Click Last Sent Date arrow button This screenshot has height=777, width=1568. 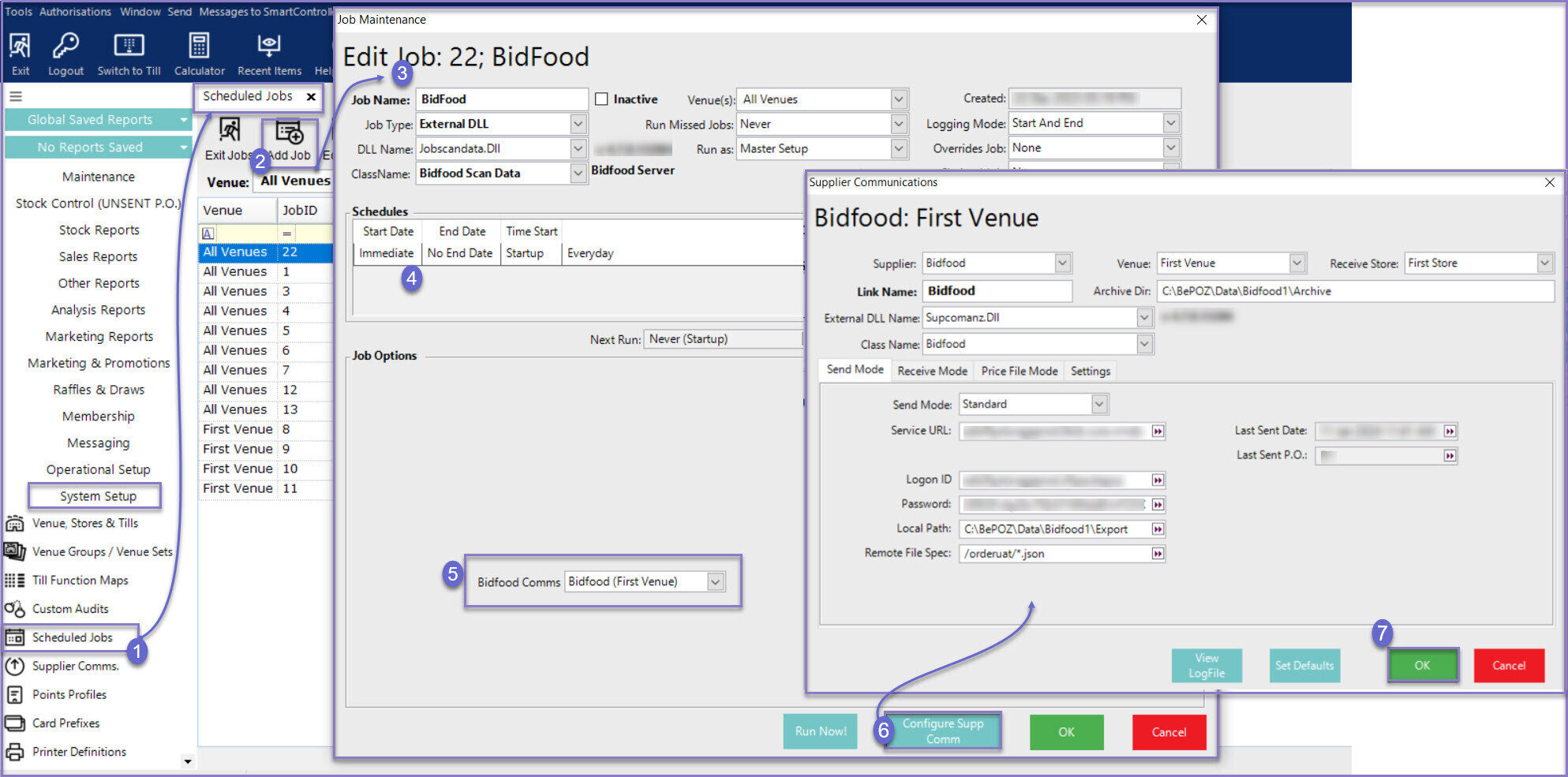(x=1450, y=431)
